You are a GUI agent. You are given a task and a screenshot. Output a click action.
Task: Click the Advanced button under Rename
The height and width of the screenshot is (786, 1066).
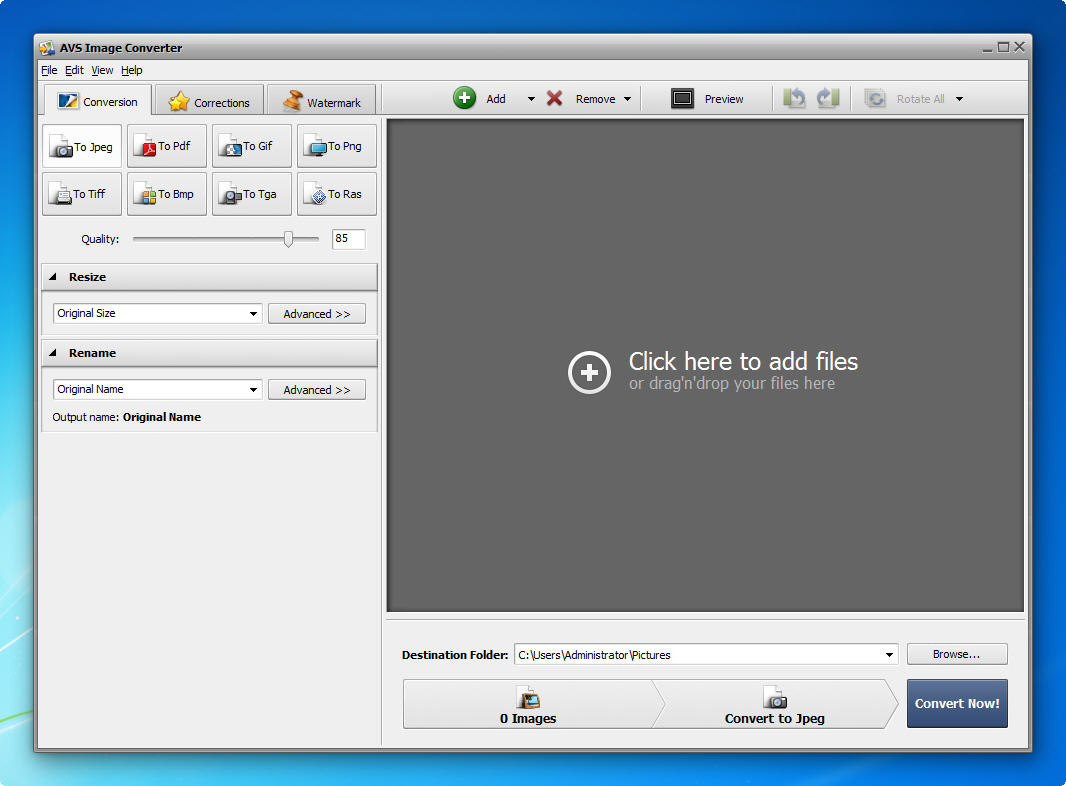(317, 390)
